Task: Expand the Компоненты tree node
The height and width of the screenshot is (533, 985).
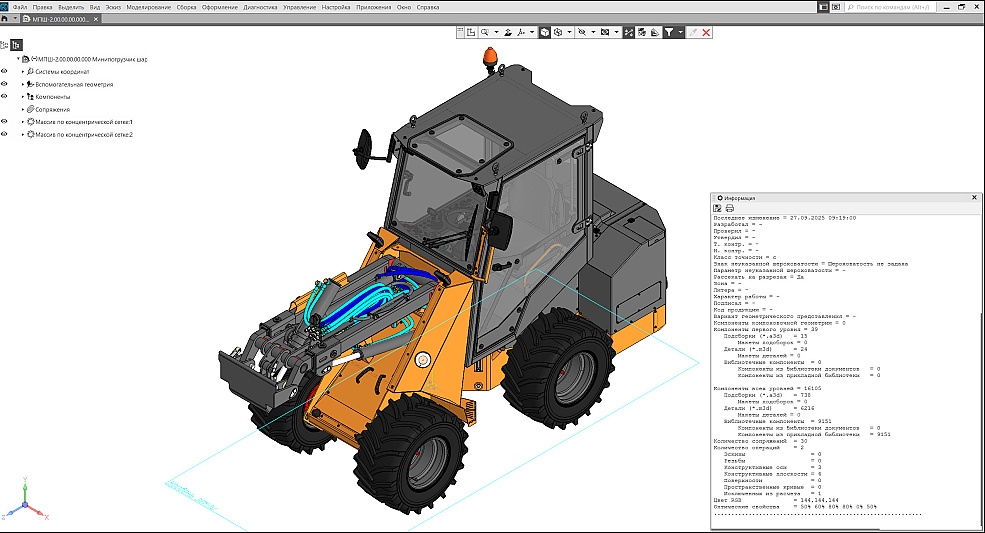Action: [x=22, y=97]
